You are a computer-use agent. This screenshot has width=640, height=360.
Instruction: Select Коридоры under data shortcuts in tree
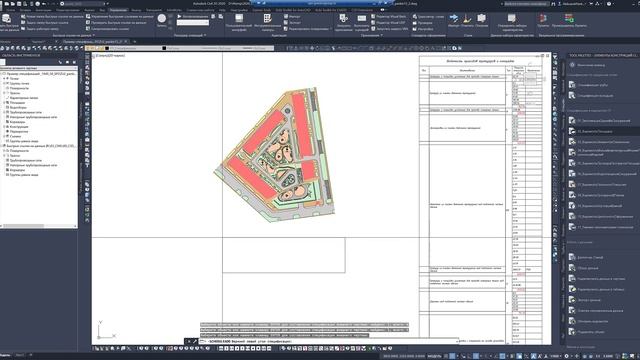(17, 170)
